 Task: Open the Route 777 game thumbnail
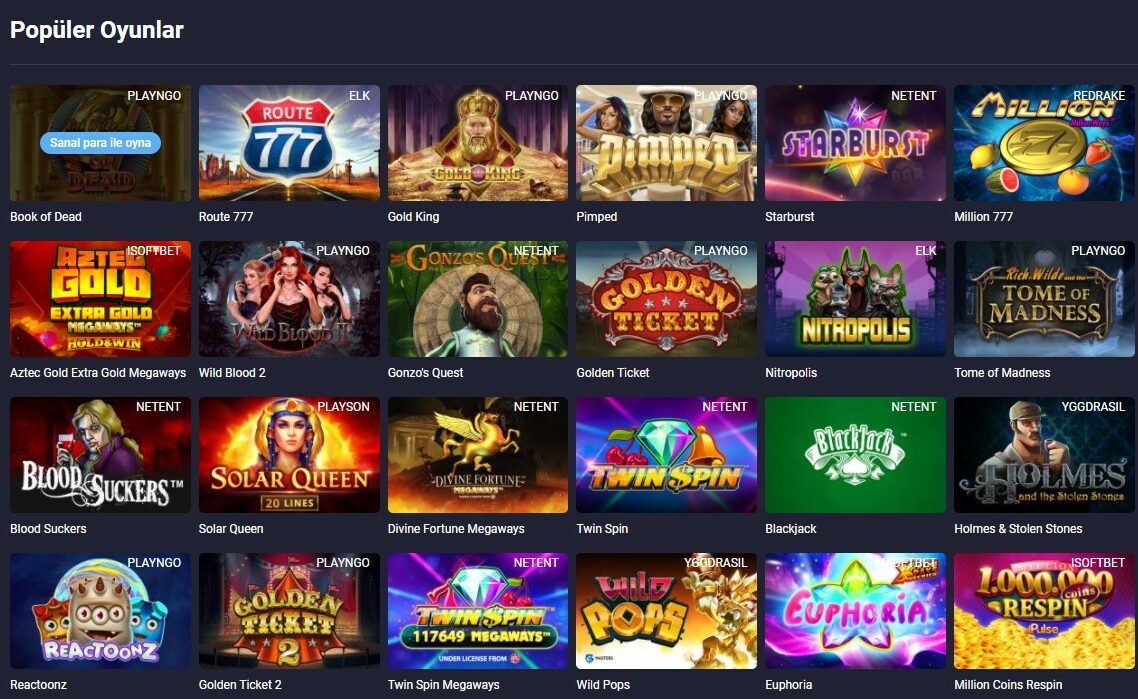point(289,143)
